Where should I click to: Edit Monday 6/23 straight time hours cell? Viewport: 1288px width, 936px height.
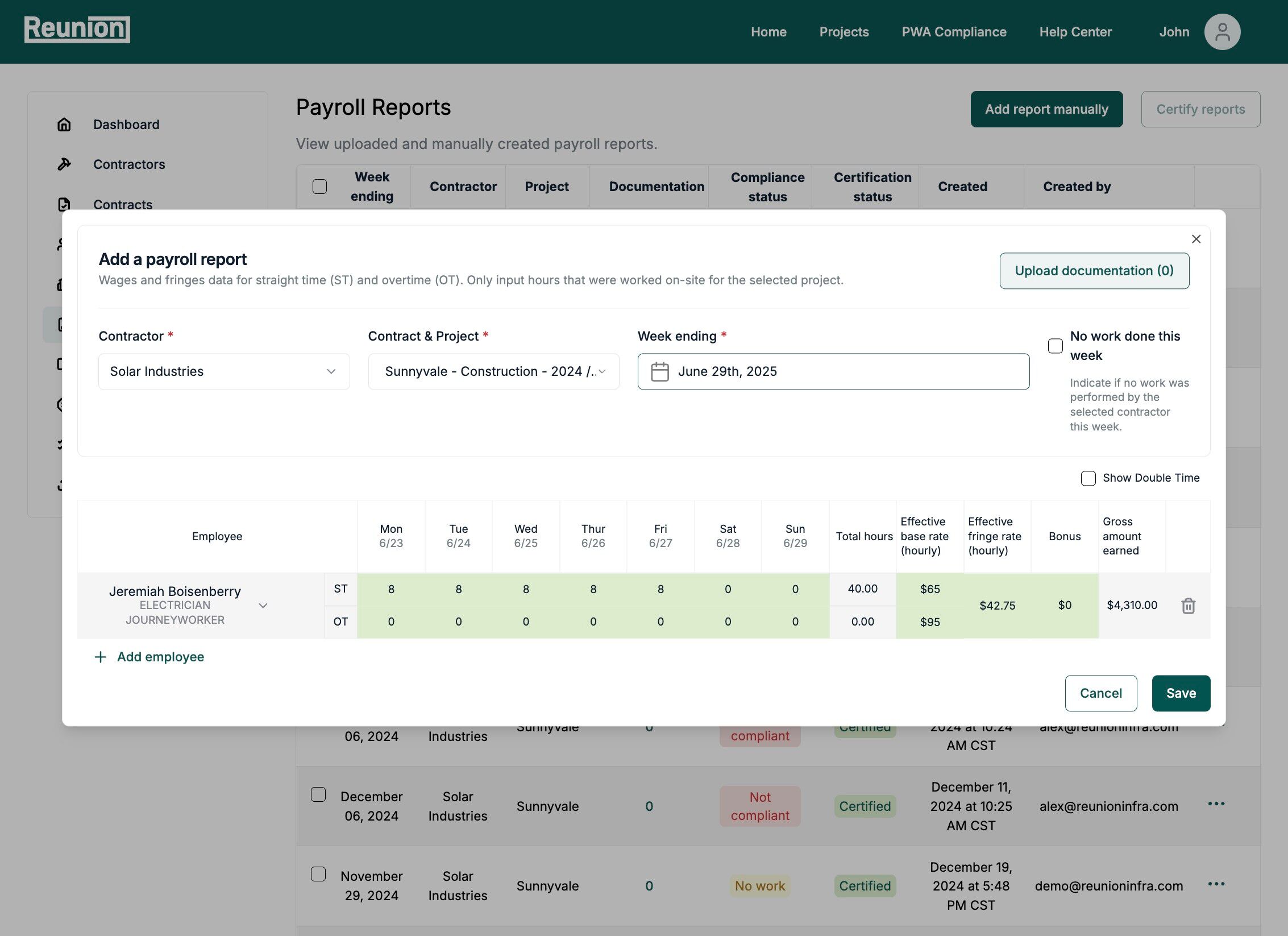coord(391,589)
